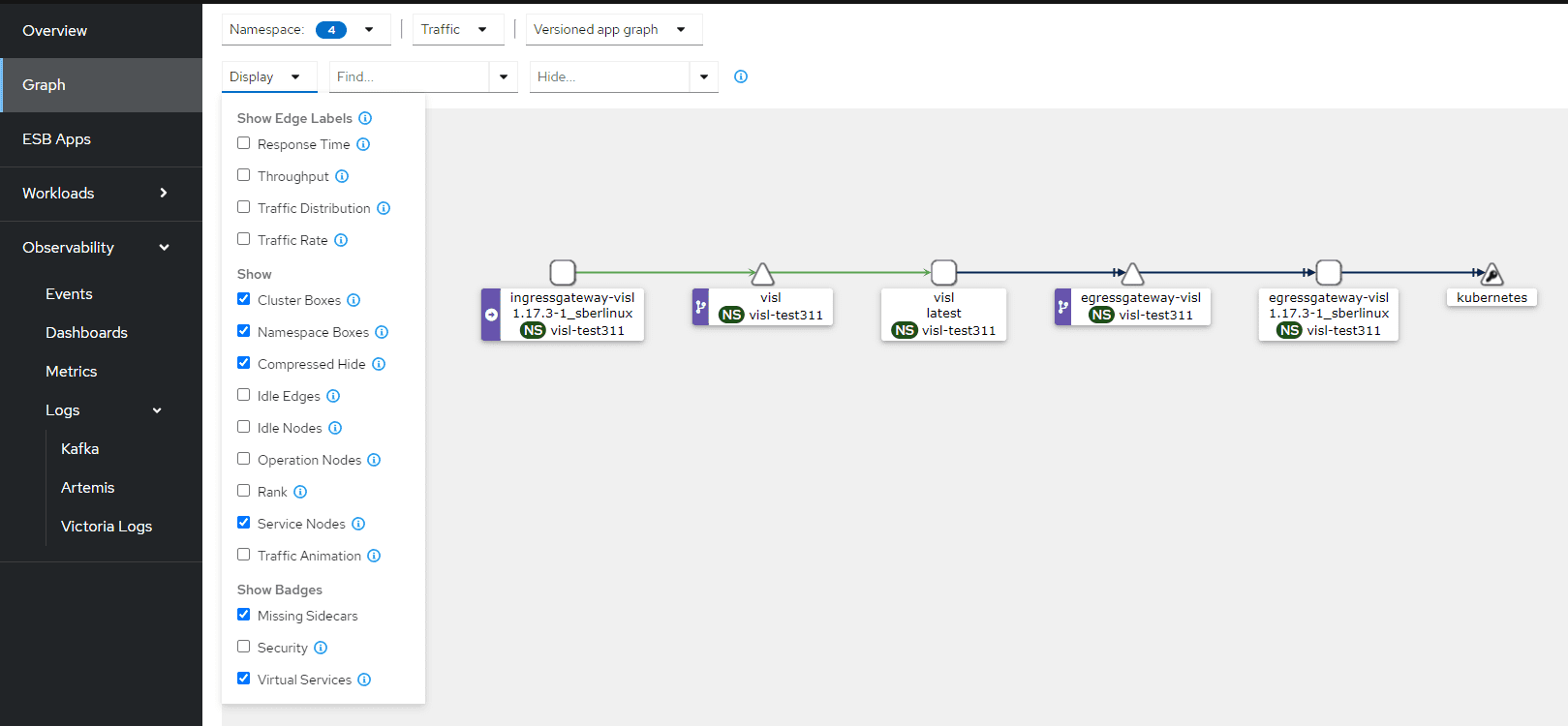Click the info icon next to Virtual Services
The image size is (1568, 726).
[x=364, y=680]
